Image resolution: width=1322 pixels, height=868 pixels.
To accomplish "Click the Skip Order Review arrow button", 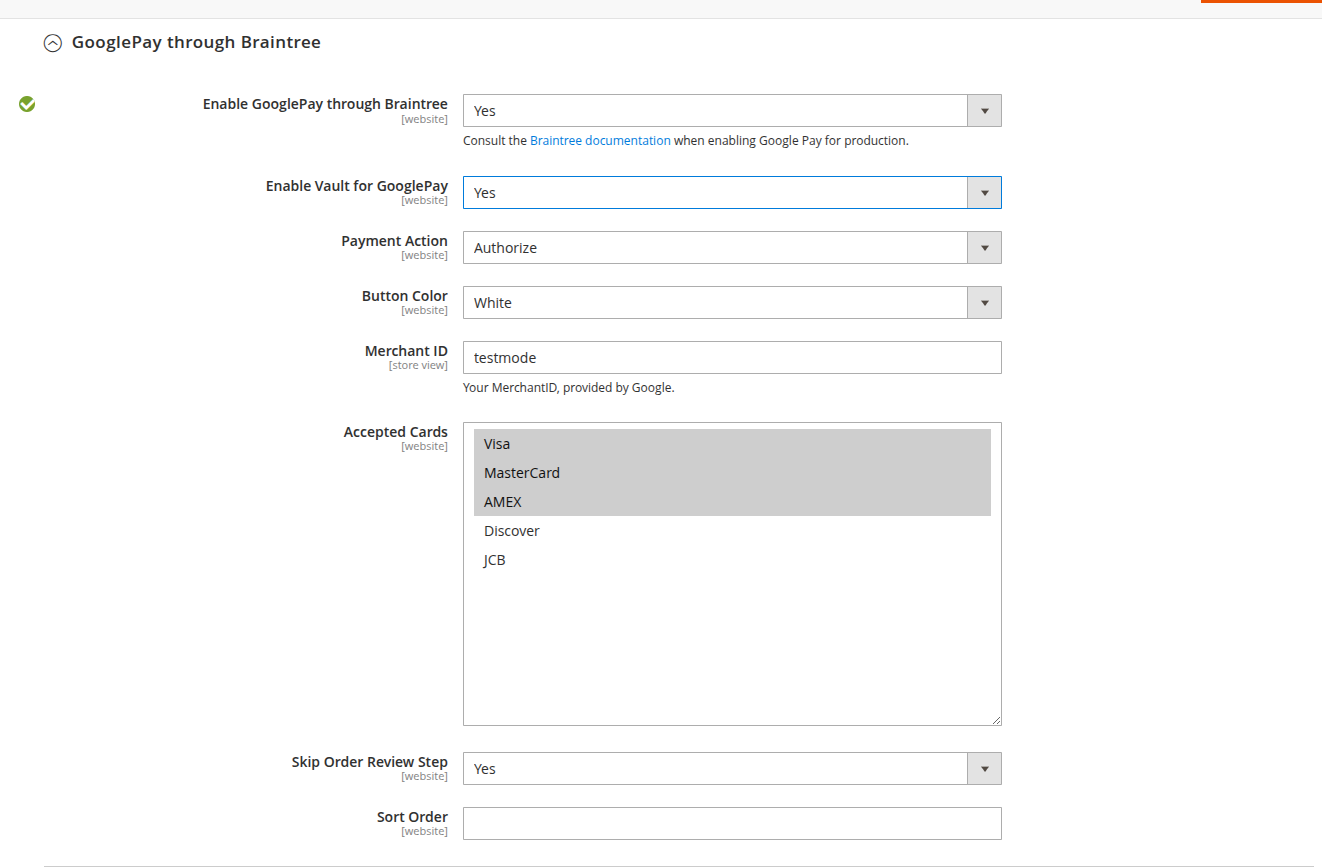I will click(984, 769).
